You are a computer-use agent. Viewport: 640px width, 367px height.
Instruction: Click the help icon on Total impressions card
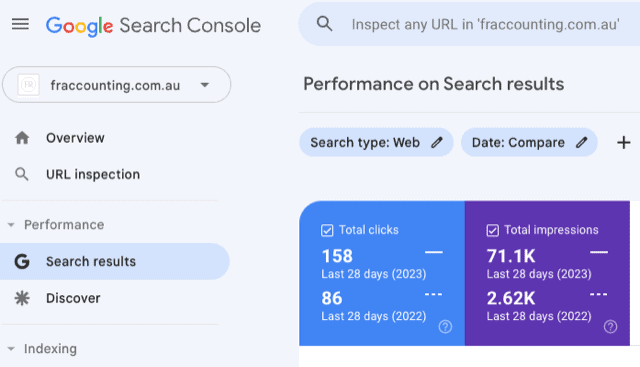click(x=610, y=327)
